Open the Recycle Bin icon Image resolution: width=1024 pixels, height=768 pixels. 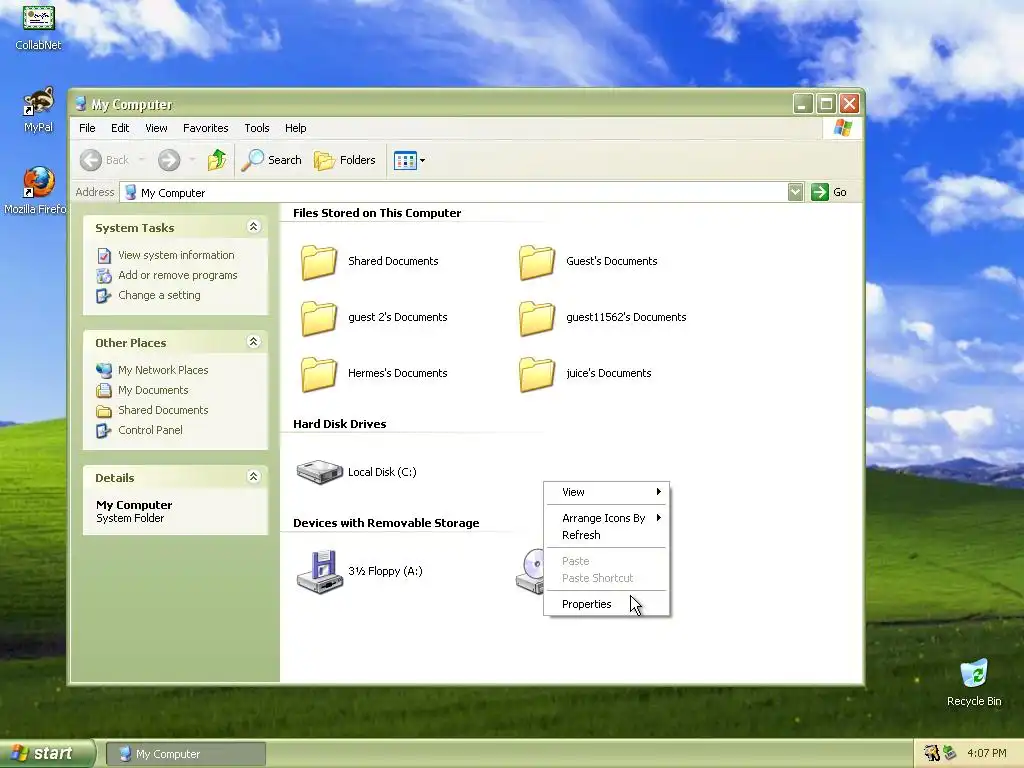coord(974,682)
